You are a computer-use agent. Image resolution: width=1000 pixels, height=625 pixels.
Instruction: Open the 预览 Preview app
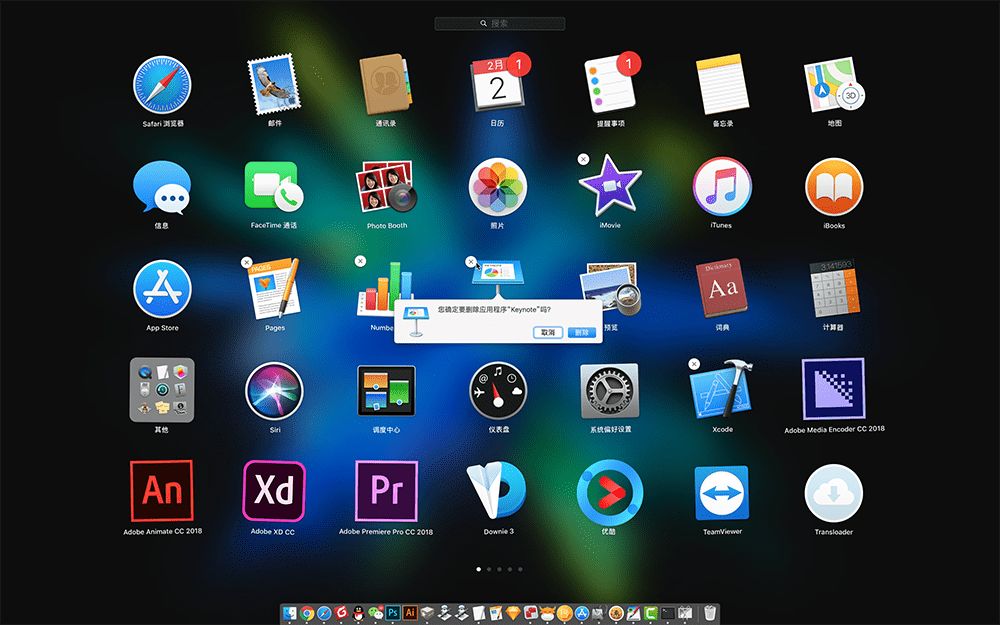coord(610,289)
